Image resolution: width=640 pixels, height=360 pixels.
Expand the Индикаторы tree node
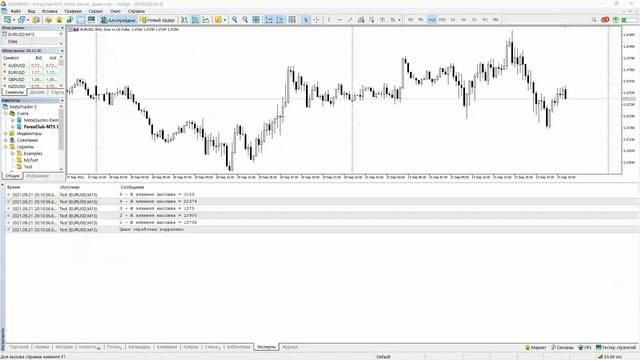click(6, 133)
